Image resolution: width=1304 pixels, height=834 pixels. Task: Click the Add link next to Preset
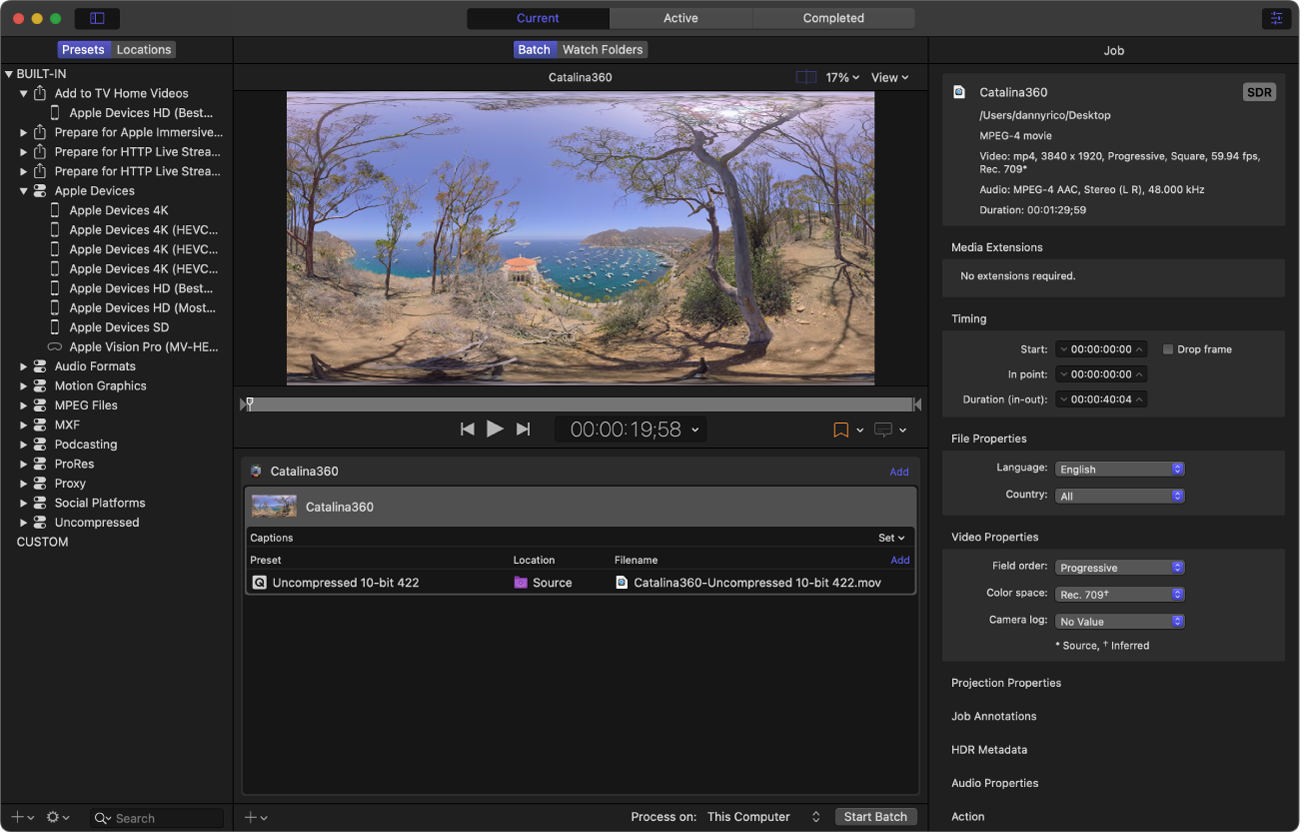(x=898, y=559)
